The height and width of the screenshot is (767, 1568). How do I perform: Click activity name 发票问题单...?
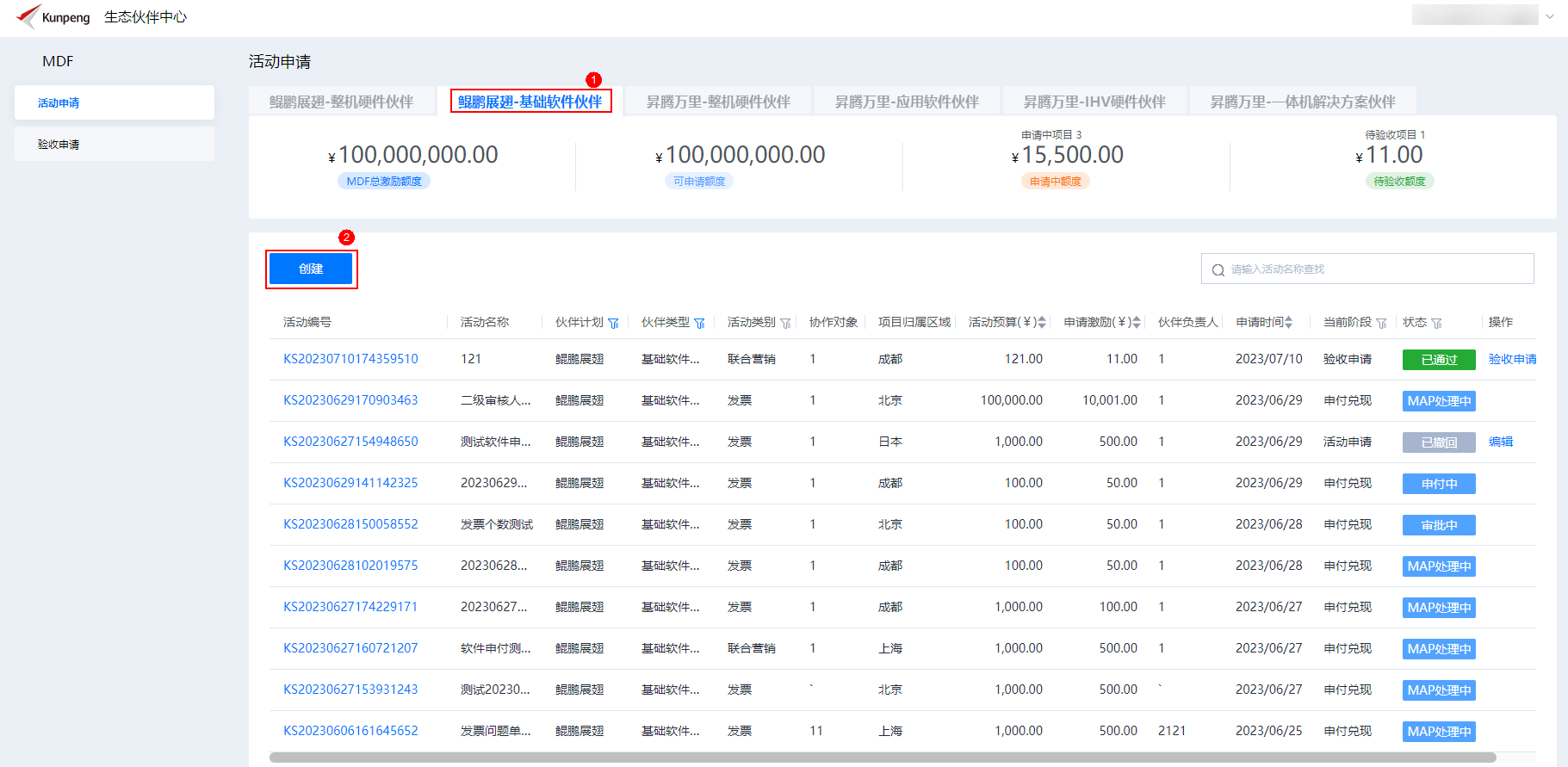point(496,731)
